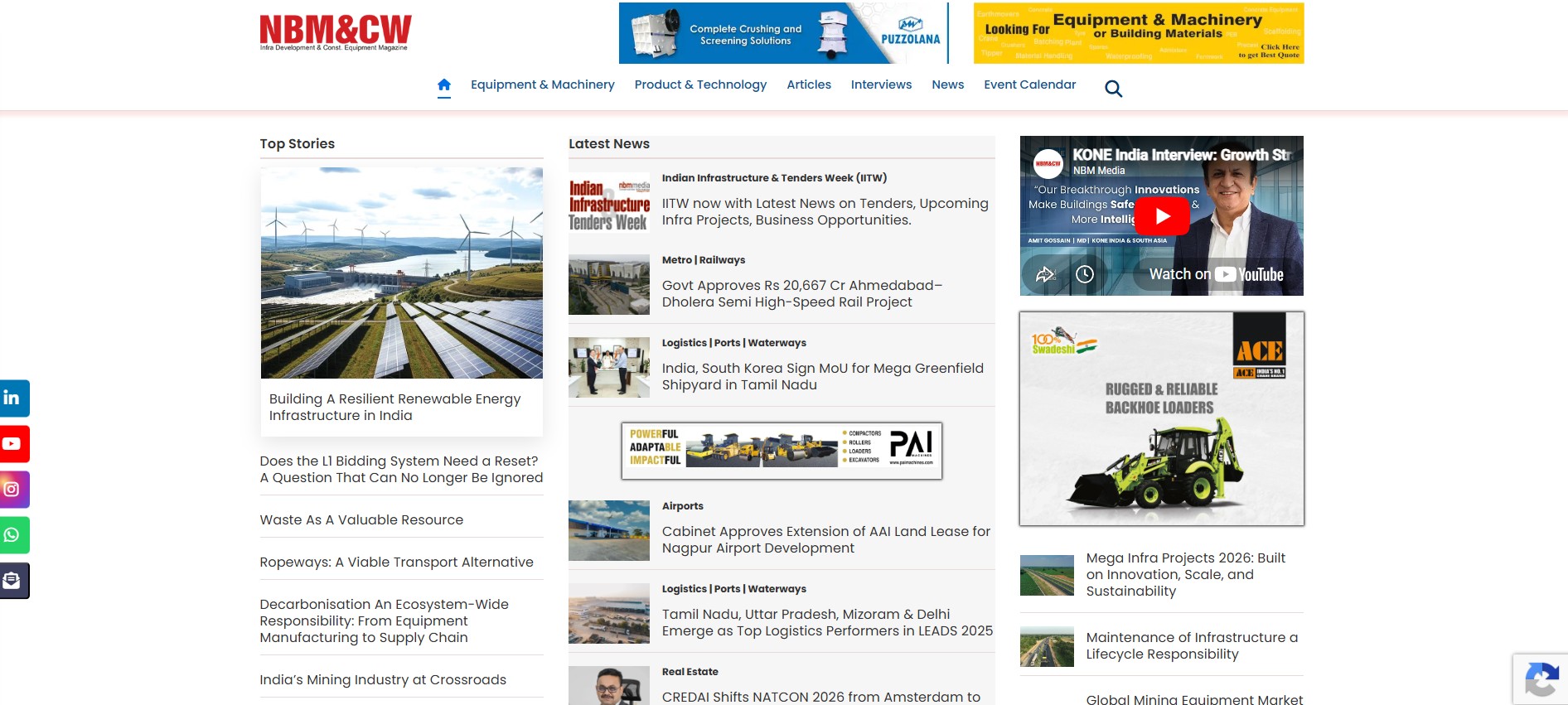Click the Airports category label

pos(683,506)
